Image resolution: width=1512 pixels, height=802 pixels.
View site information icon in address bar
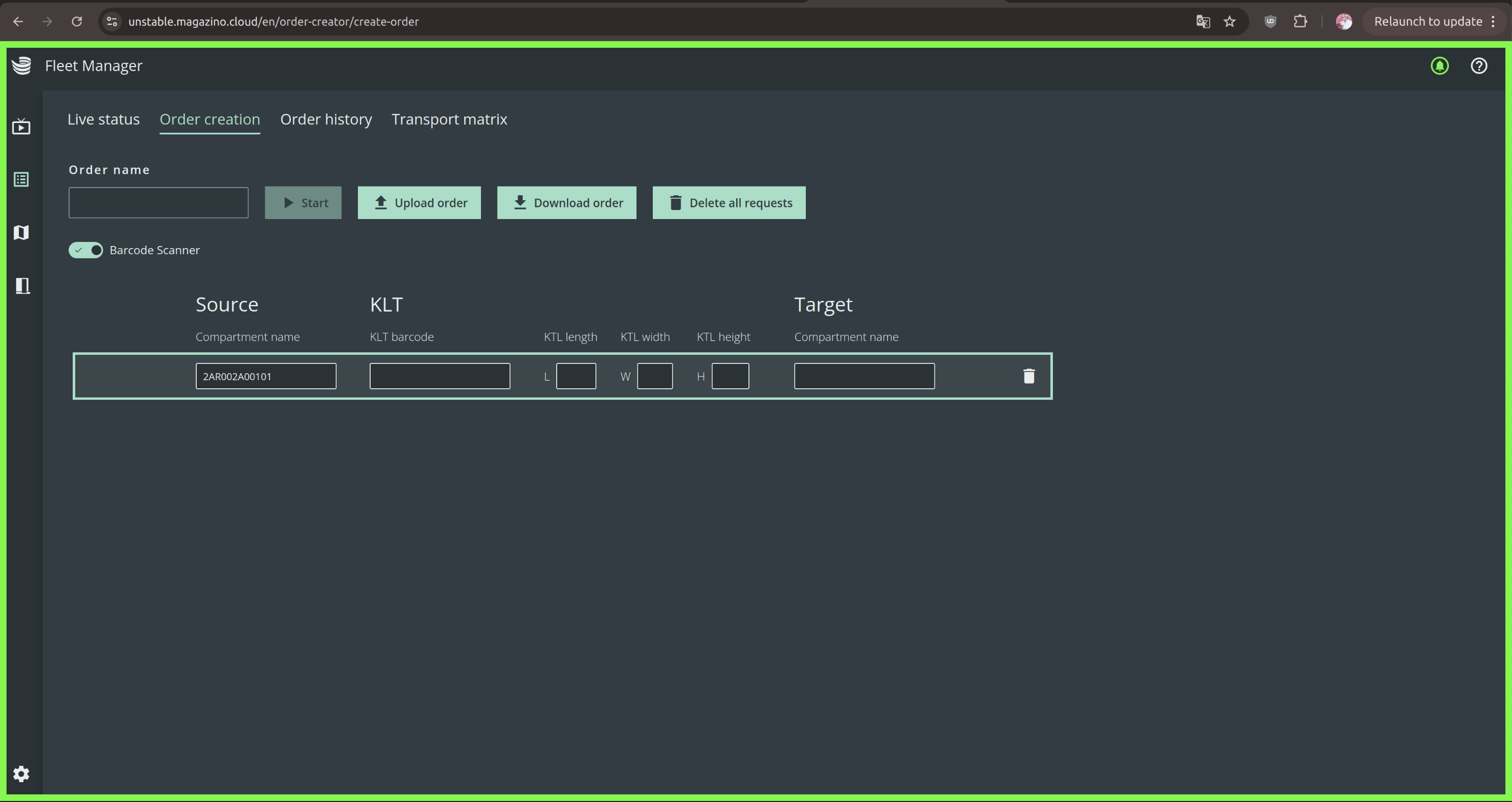point(111,22)
